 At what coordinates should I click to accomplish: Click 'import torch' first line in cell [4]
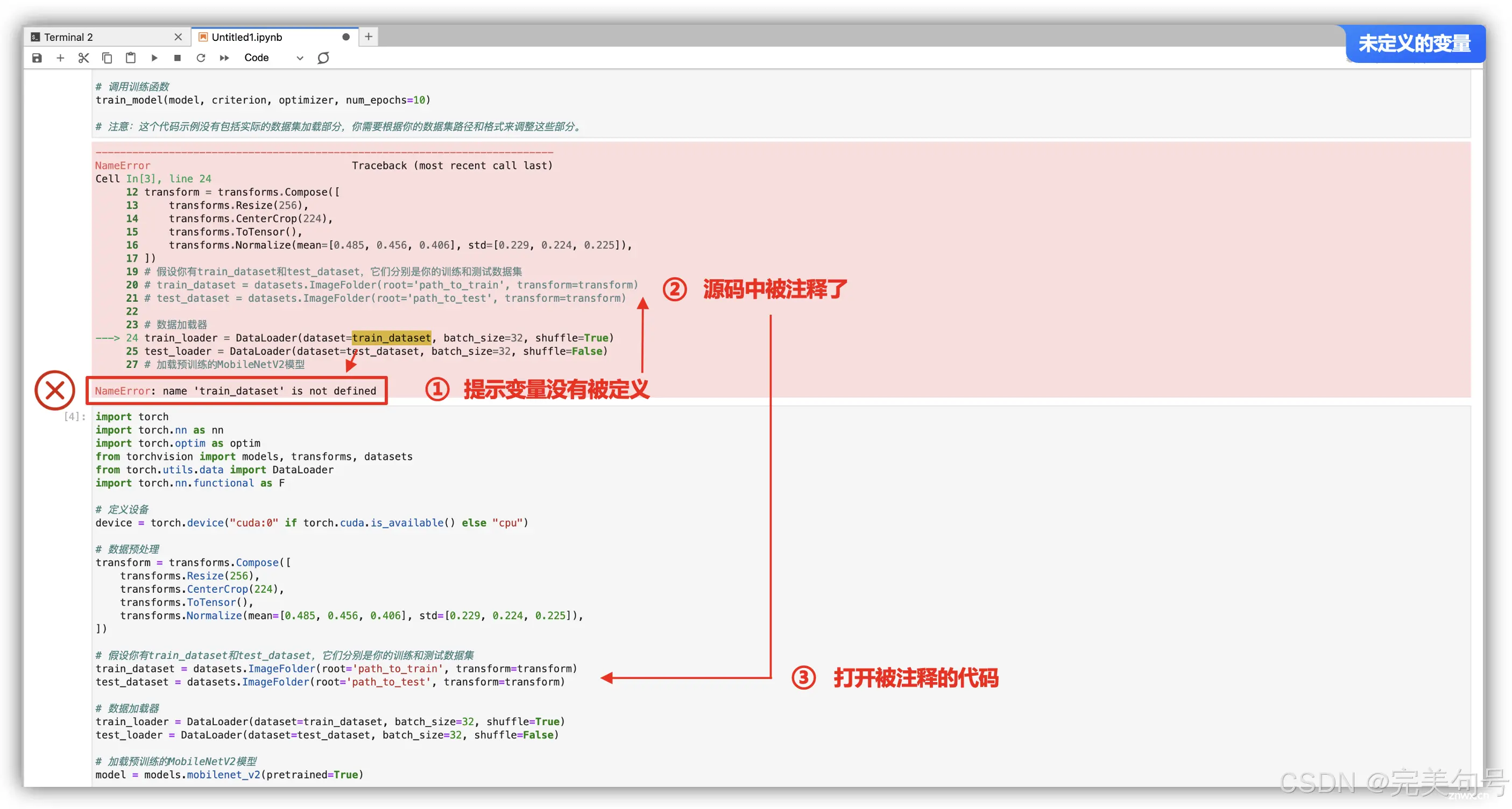pos(132,417)
